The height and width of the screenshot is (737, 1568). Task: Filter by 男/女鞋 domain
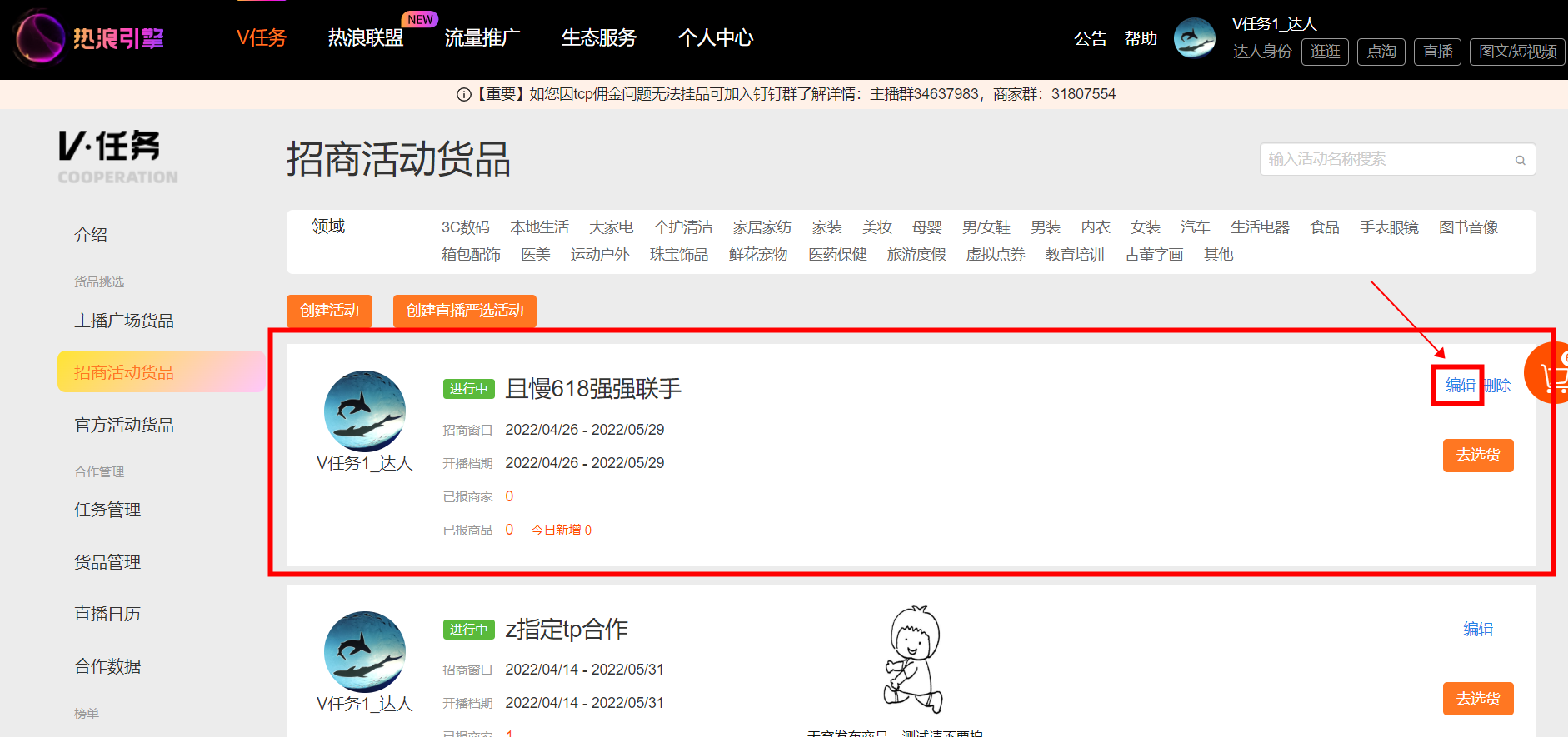coord(986,227)
